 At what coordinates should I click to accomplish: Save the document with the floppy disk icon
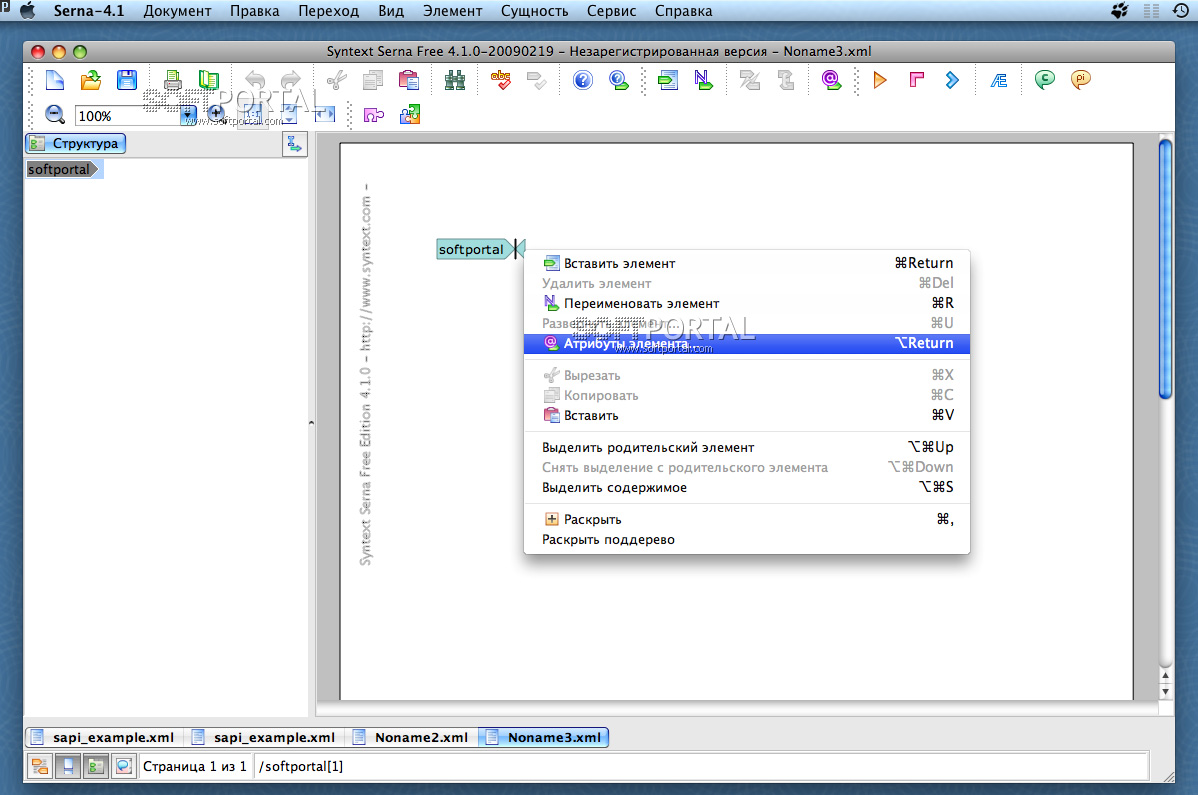(127, 79)
